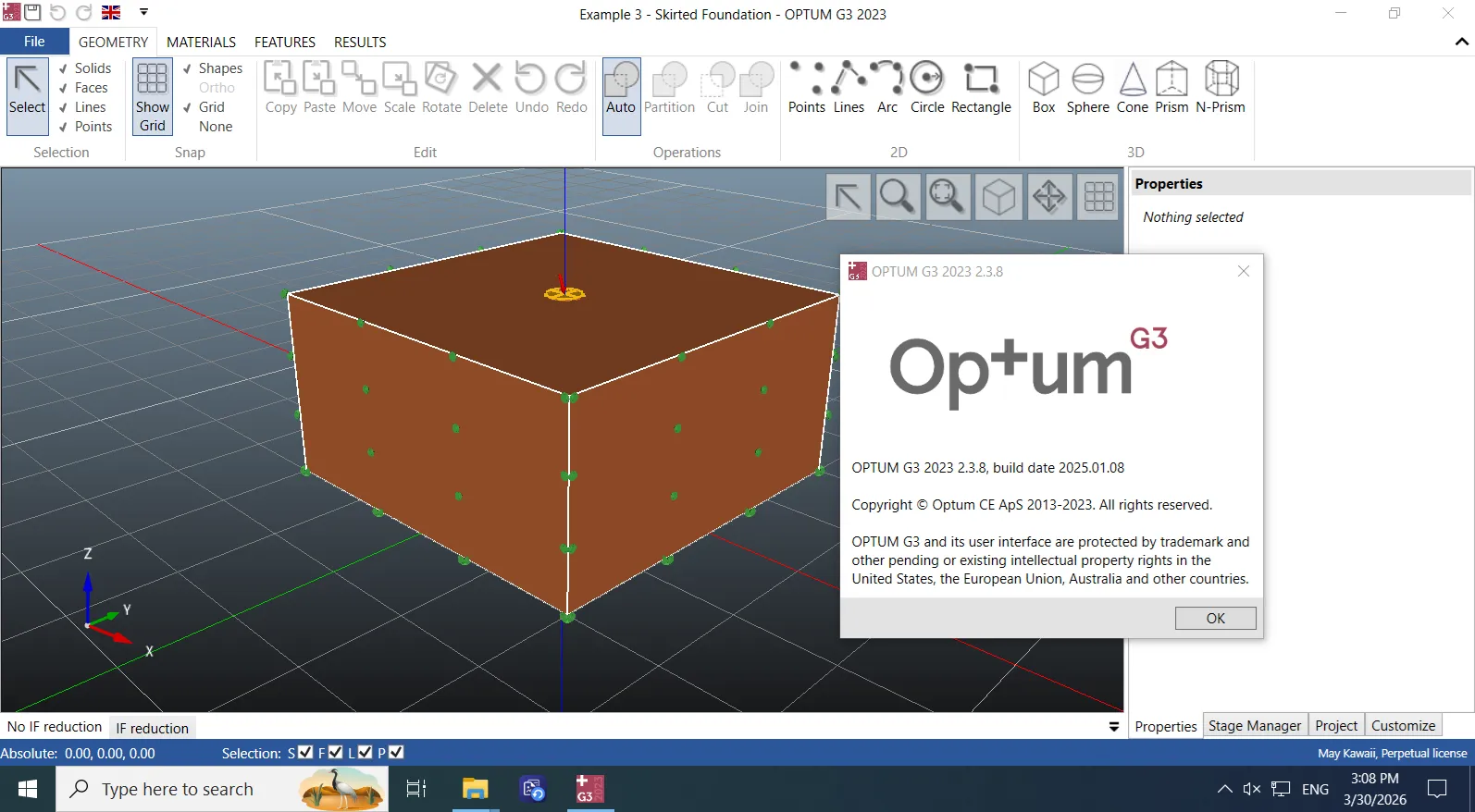Image resolution: width=1475 pixels, height=812 pixels.
Task: Click the Windows search box
Action: (222, 789)
